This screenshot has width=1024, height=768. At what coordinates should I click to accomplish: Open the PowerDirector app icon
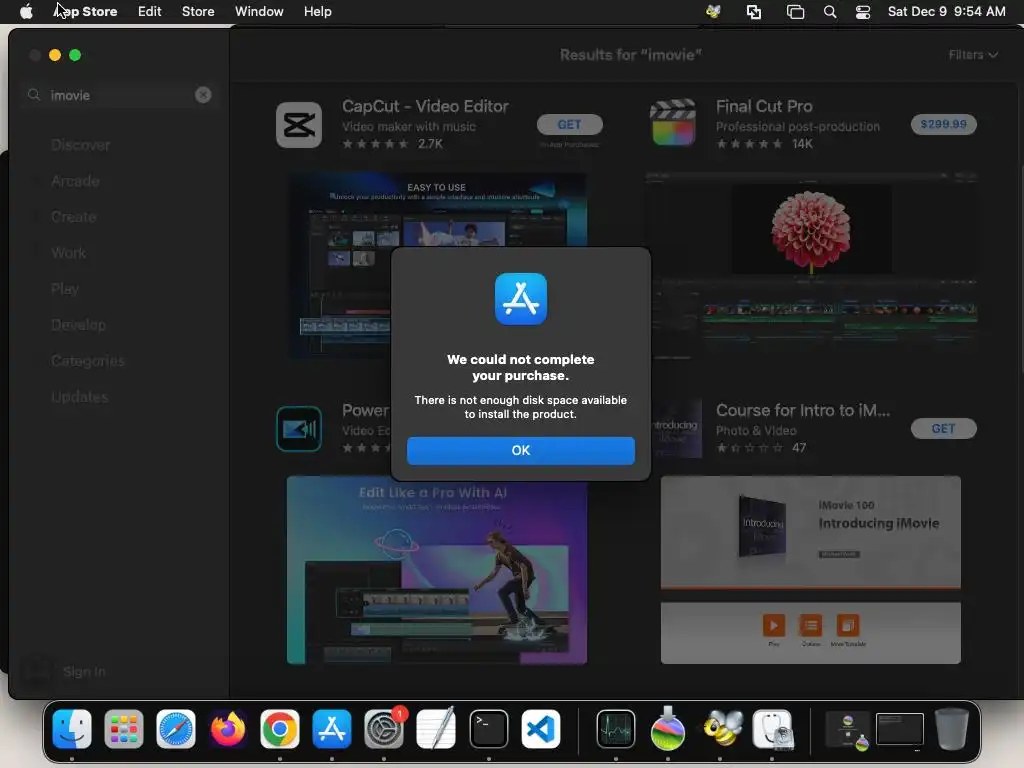(299, 429)
